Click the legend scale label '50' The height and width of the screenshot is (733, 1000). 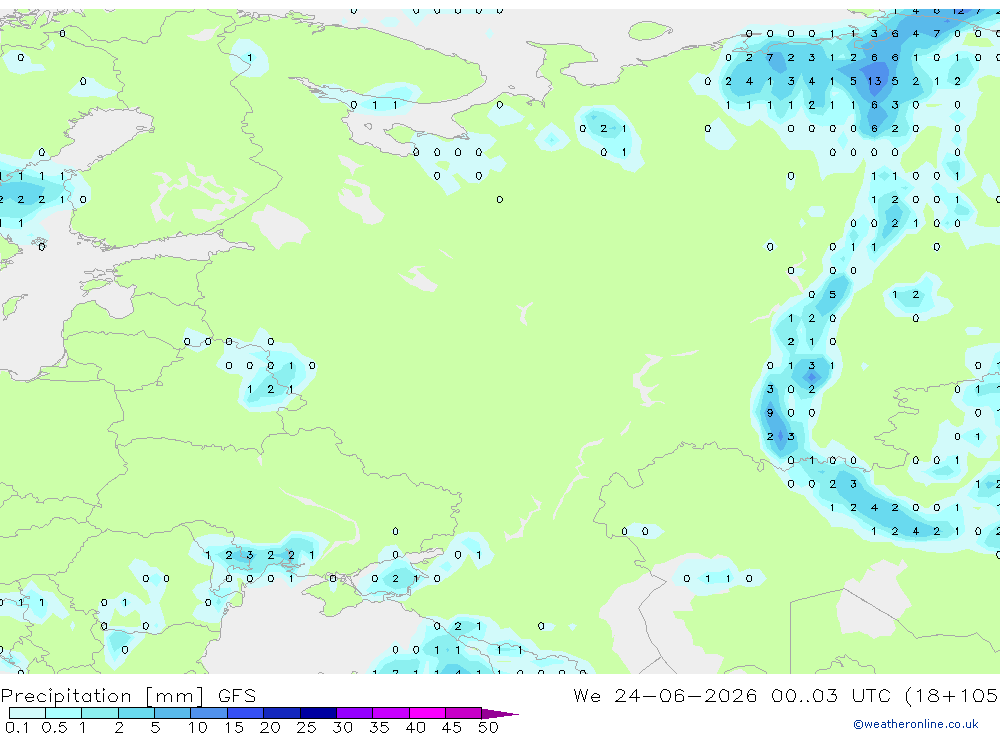coord(488,727)
